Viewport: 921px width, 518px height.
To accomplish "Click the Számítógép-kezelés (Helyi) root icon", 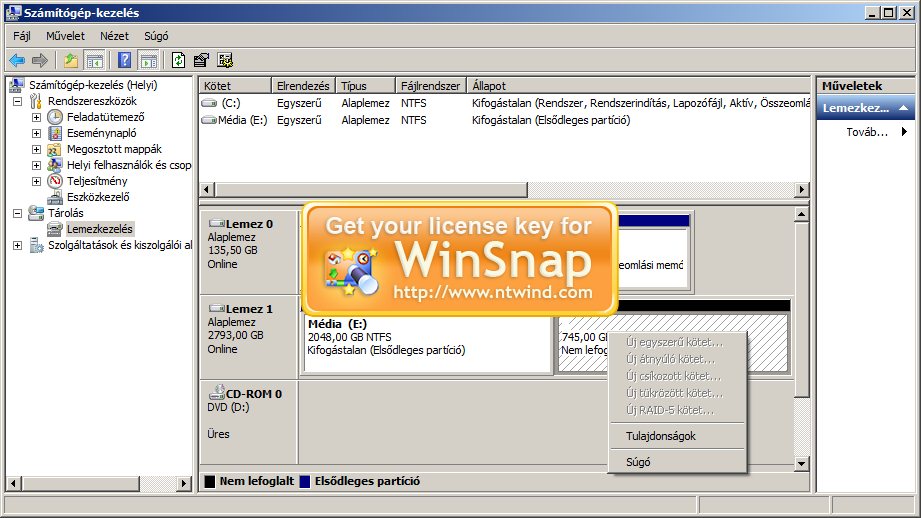I will click(17, 85).
